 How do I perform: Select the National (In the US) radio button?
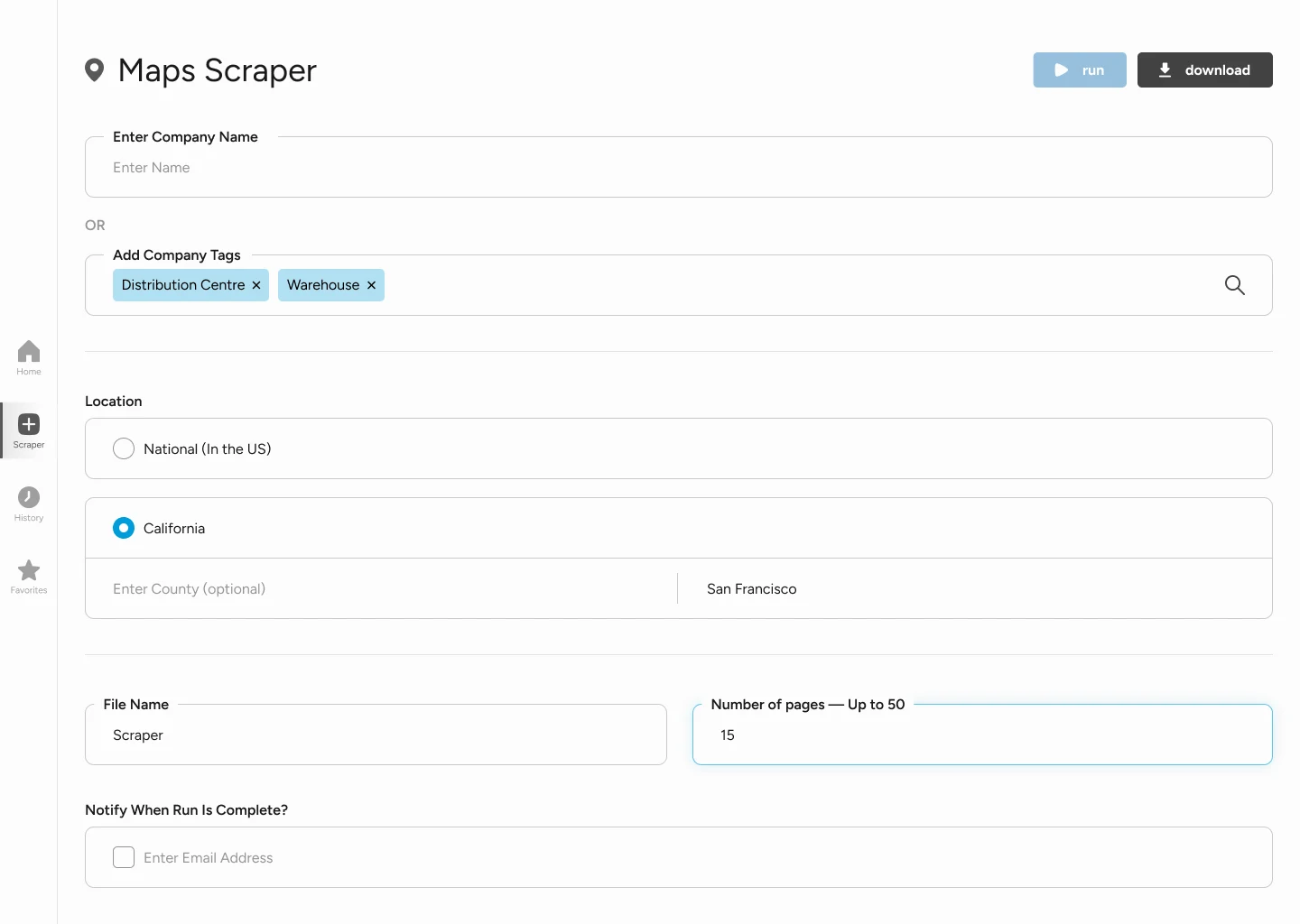point(124,448)
